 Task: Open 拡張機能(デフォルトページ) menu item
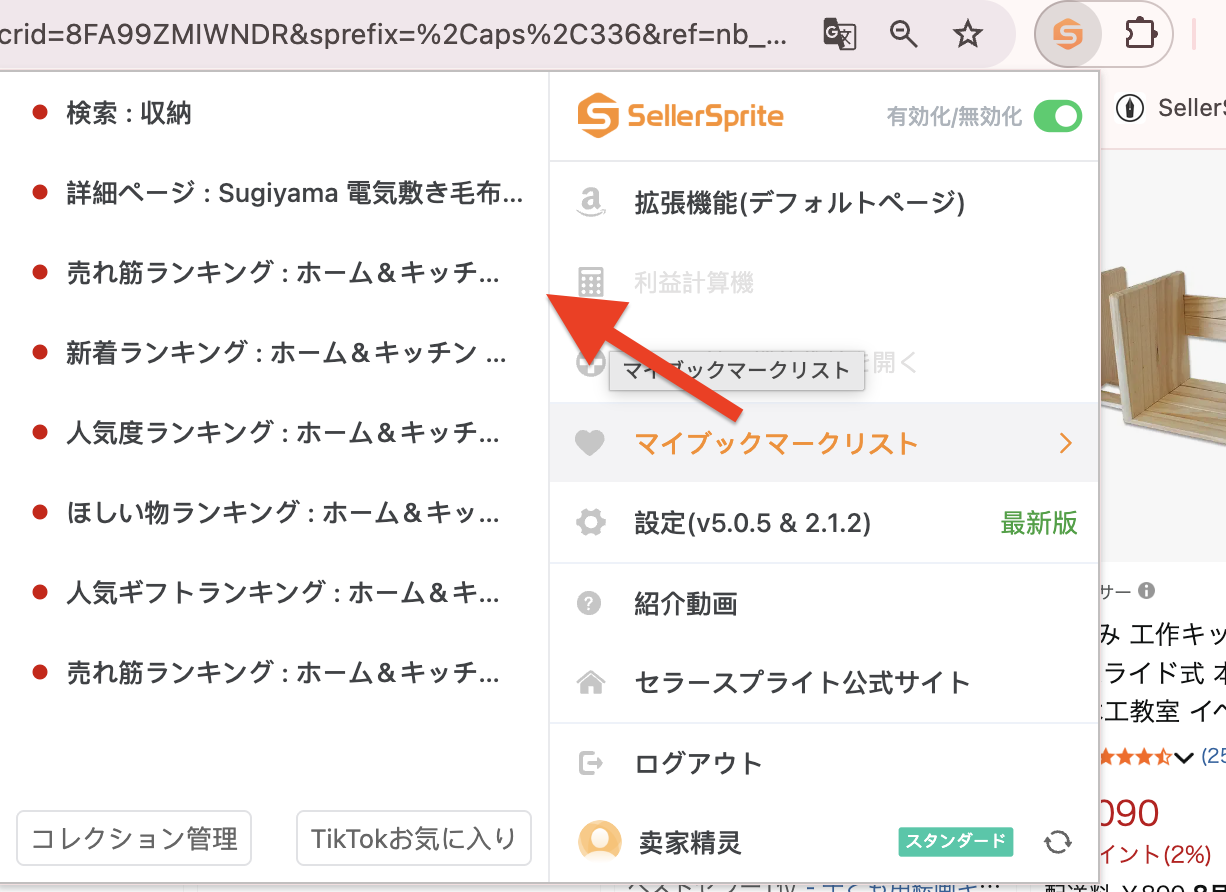pos(824,204)
